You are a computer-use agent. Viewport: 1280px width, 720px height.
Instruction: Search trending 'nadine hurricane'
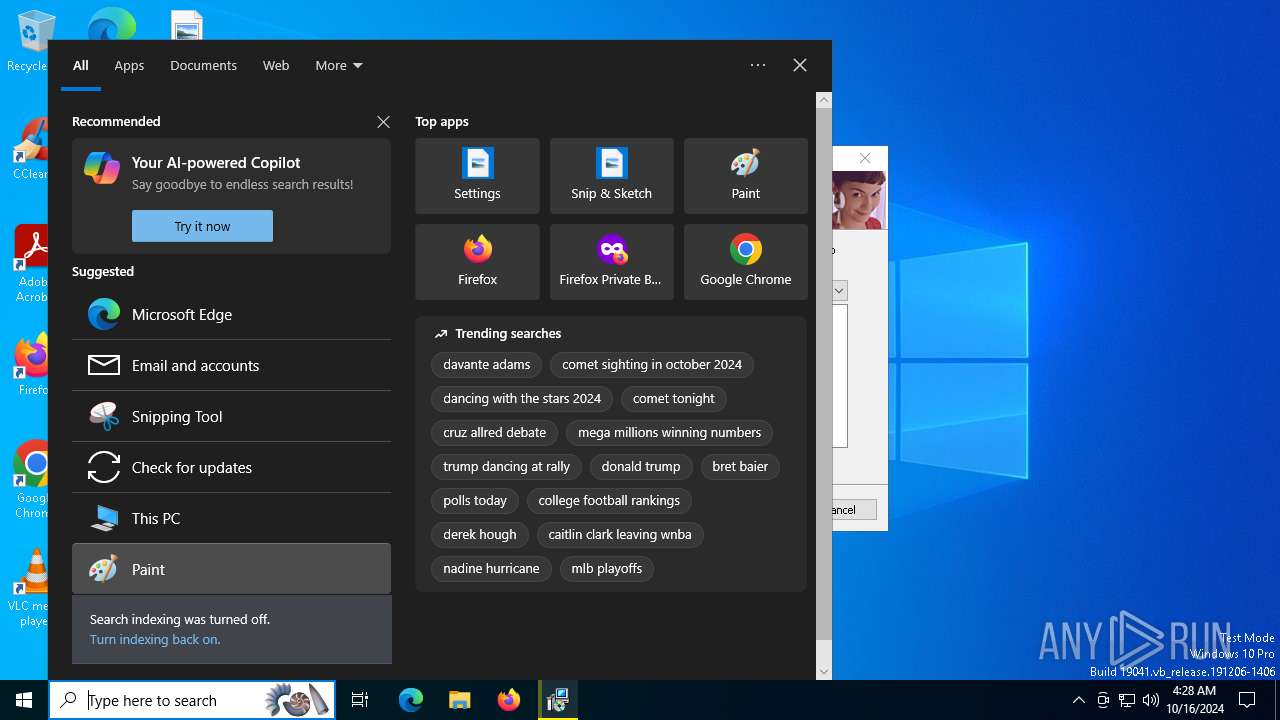491,569
